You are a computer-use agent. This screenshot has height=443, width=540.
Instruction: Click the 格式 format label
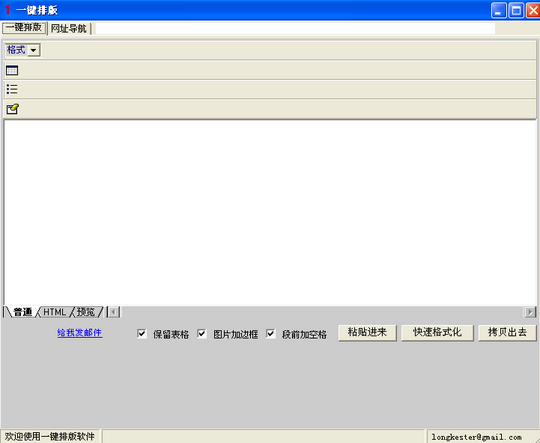[x=16, y=50]
